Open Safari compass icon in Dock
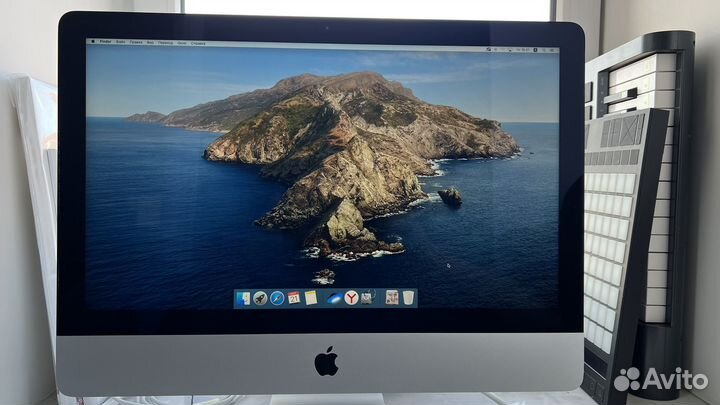720x405 pixels. point(277,298)
